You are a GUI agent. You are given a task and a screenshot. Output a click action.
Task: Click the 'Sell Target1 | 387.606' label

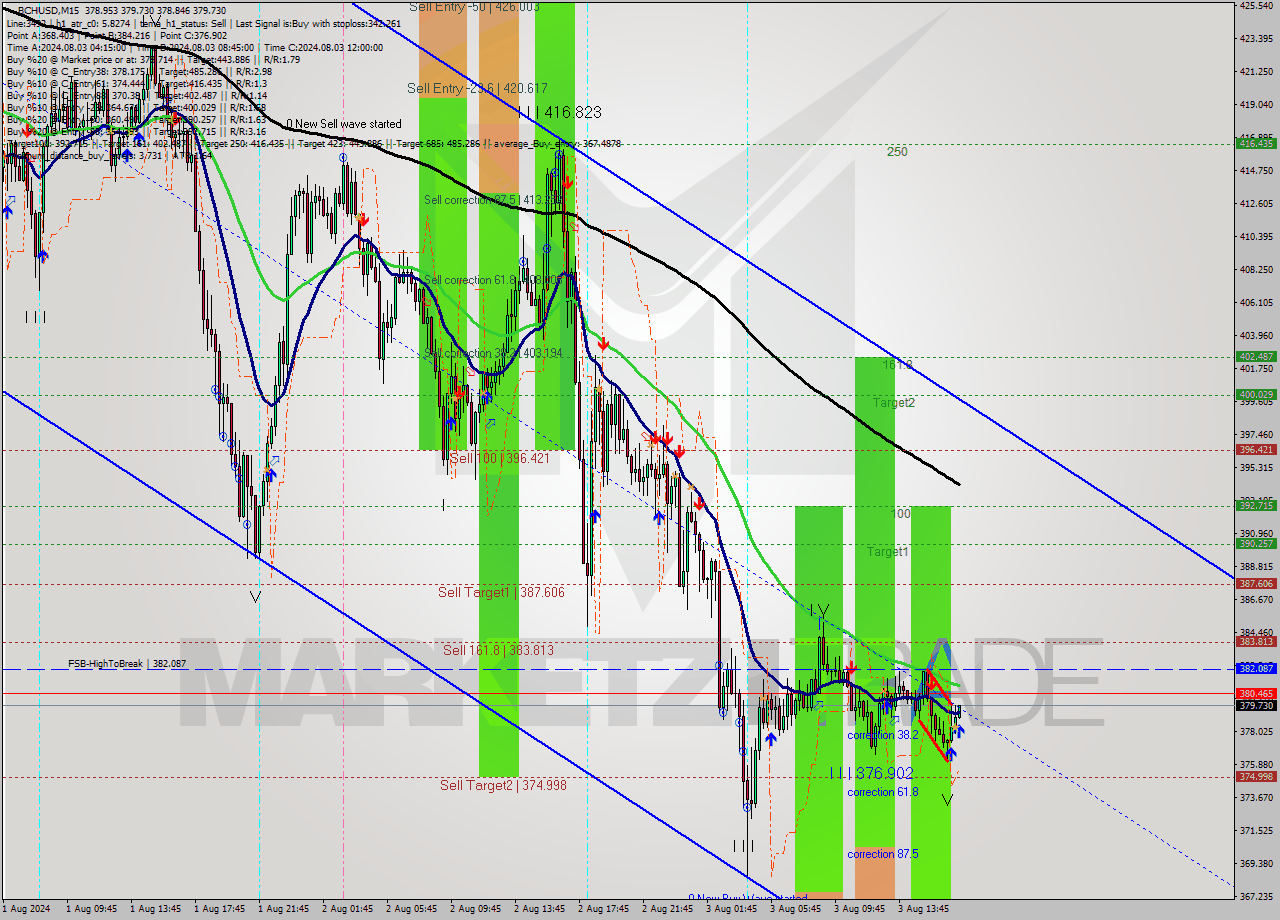pos(501,593)
